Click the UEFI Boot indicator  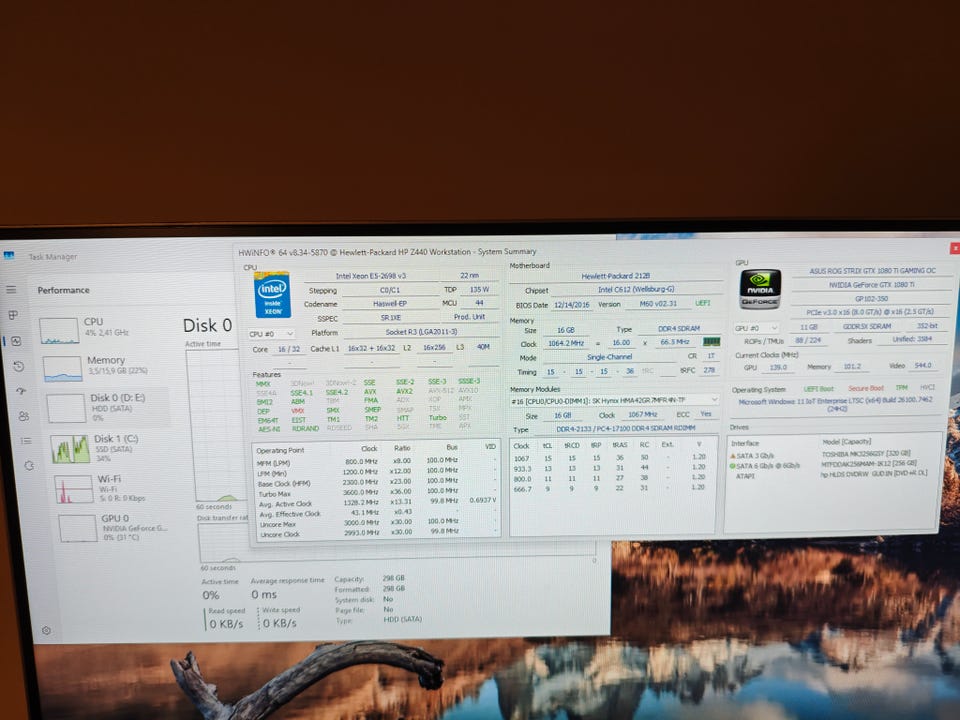pyautogui.click(x=818, y=389)
